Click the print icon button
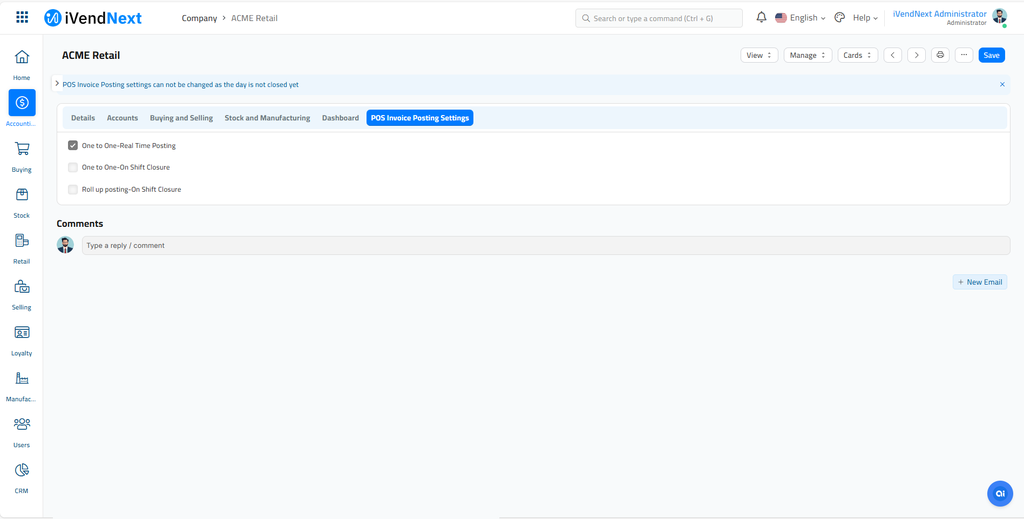This screenshot has width=1024, height=519. [940, 55]
